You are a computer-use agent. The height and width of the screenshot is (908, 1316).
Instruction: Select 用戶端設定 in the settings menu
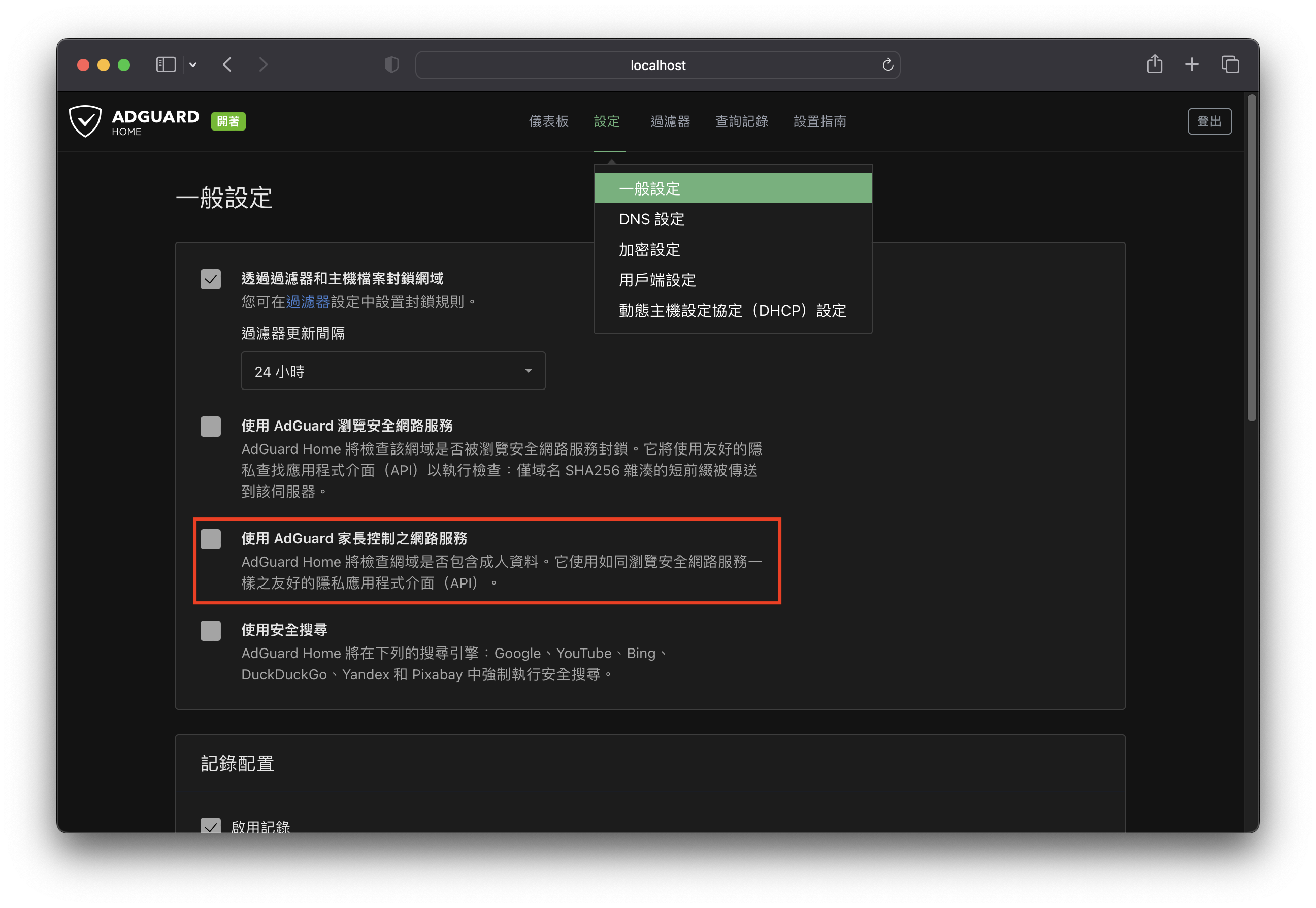[733, 280]
